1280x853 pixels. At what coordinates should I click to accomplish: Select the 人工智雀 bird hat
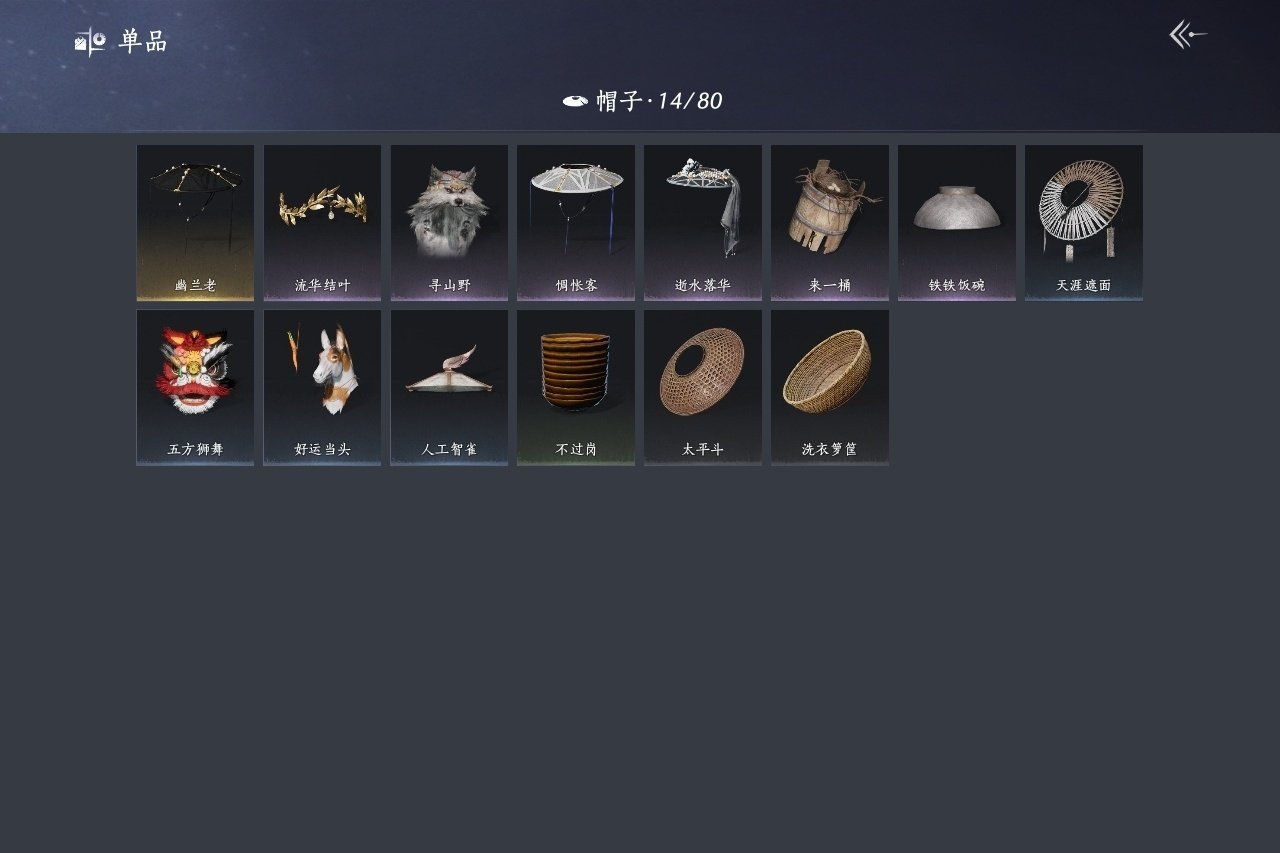[x=449, y=387]
